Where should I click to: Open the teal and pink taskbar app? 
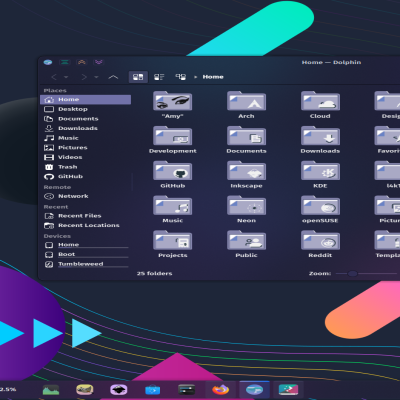tap(288, 390)
